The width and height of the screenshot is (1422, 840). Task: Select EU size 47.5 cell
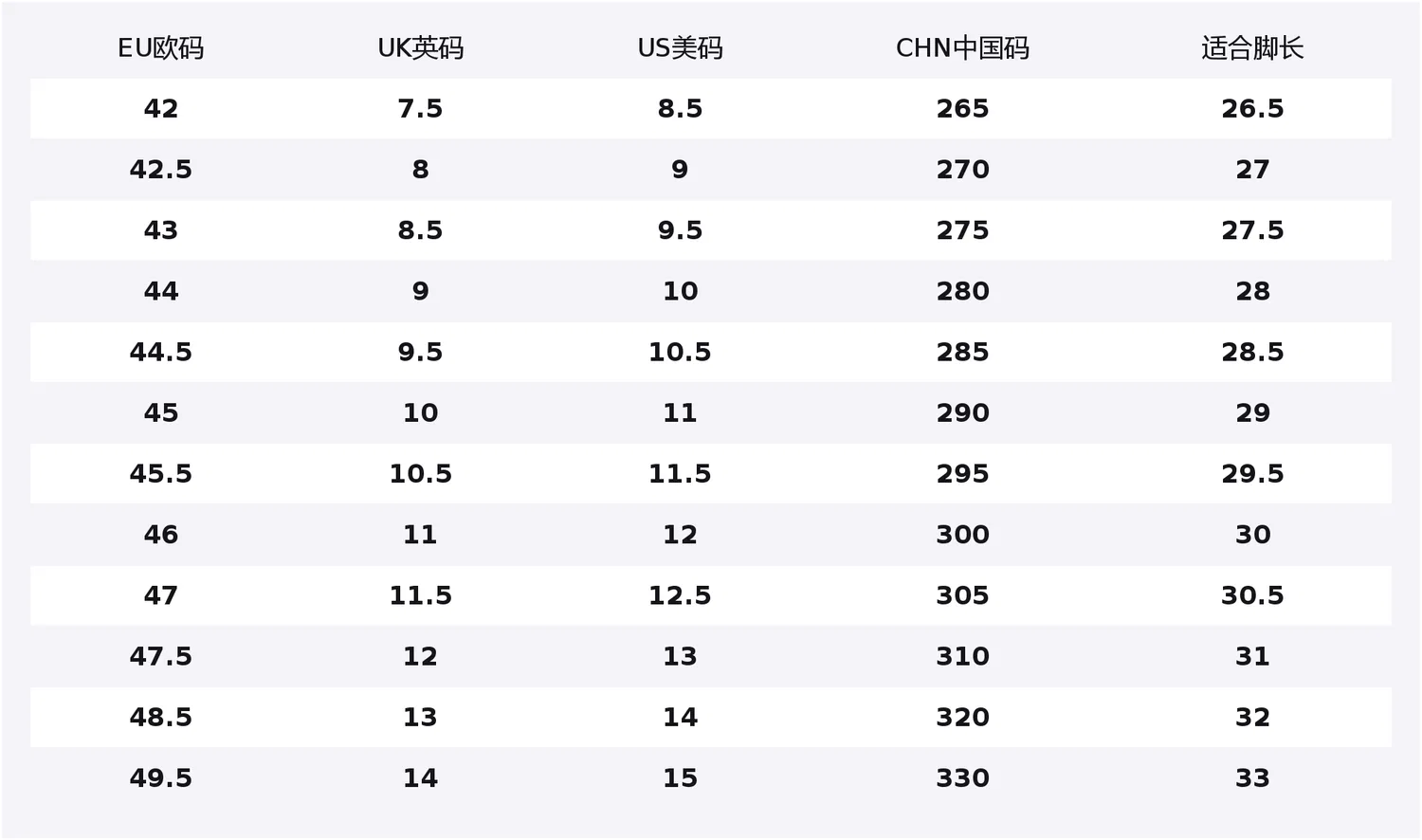coord(160,656)
